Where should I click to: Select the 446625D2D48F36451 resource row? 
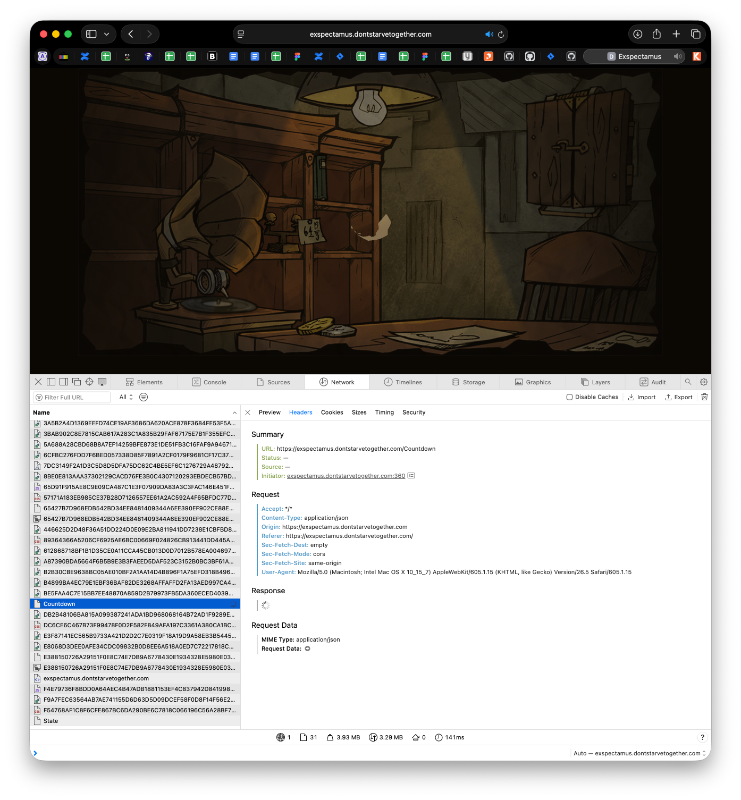point(135,530)
